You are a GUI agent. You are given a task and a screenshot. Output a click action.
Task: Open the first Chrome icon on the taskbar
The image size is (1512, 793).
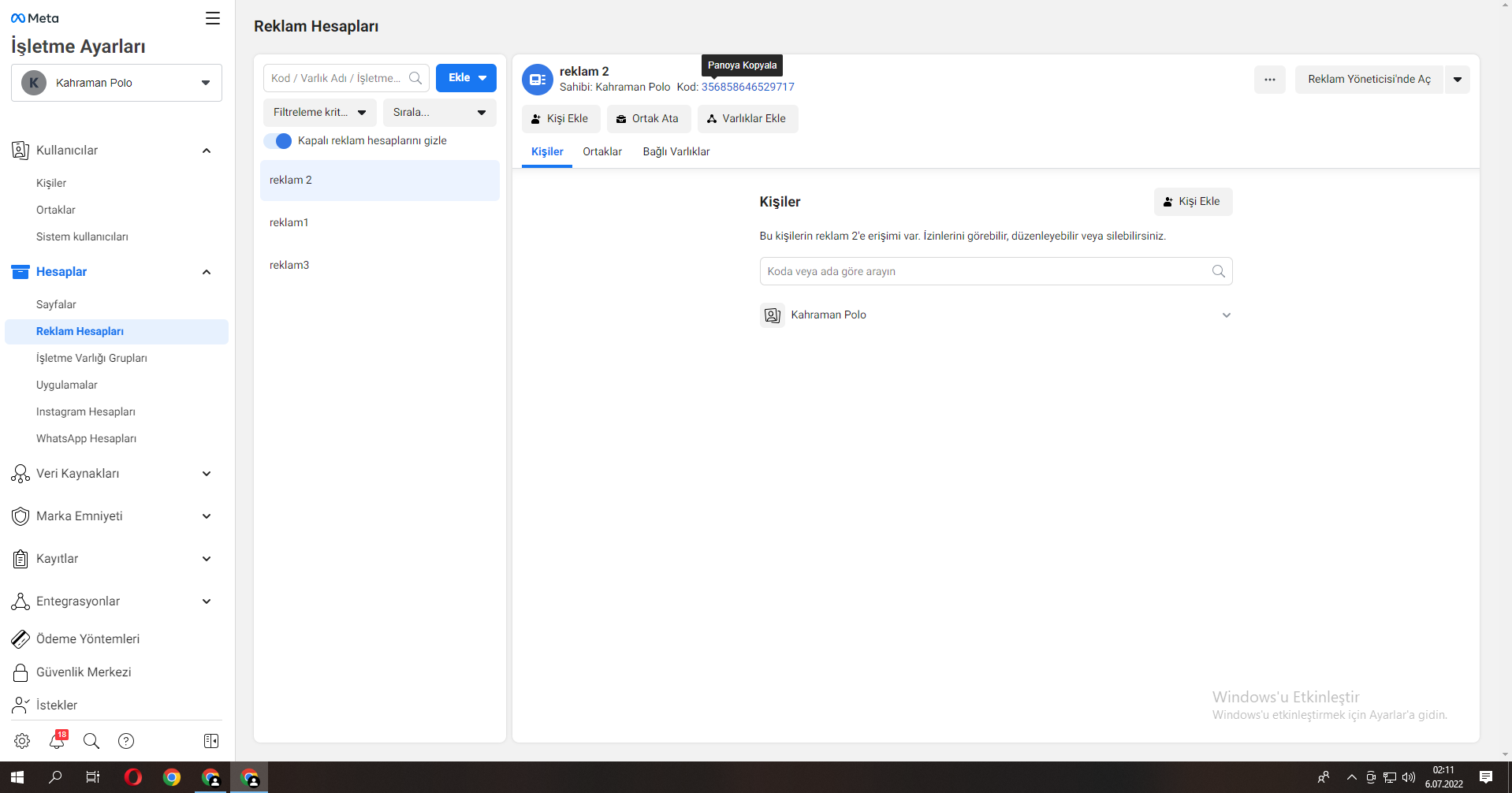pos(172,777)
